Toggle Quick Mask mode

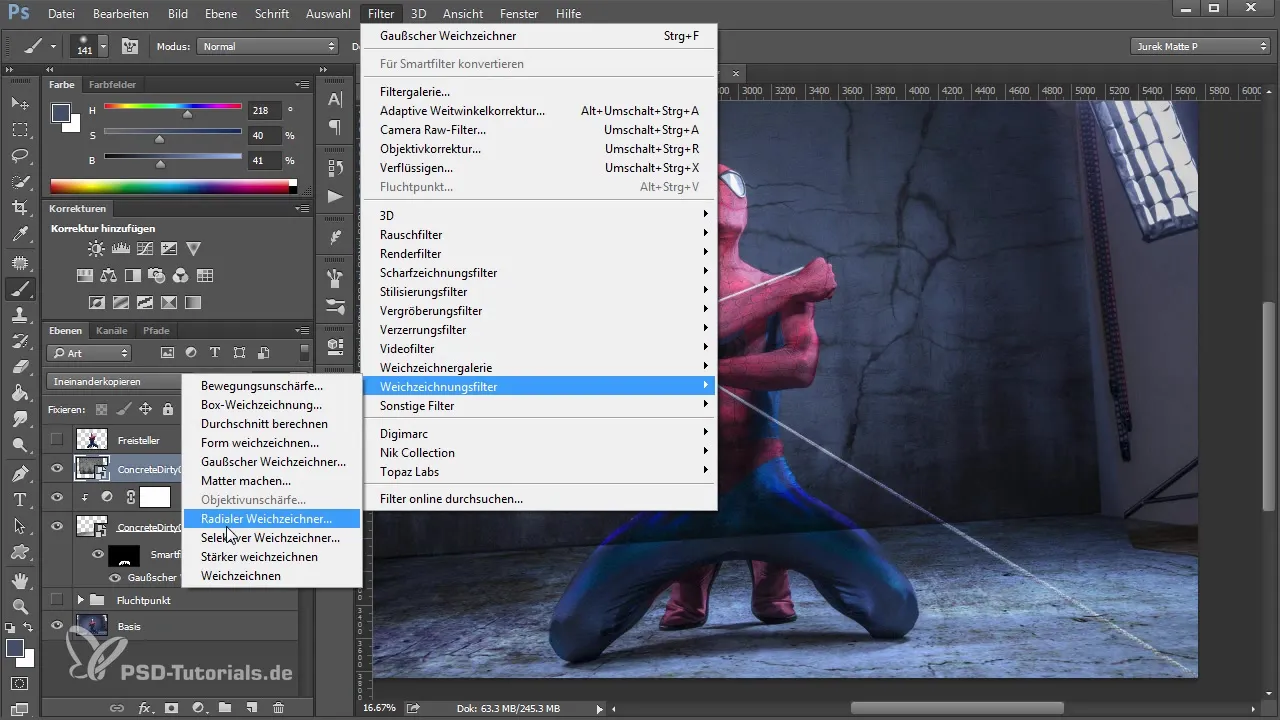(19, 685)
